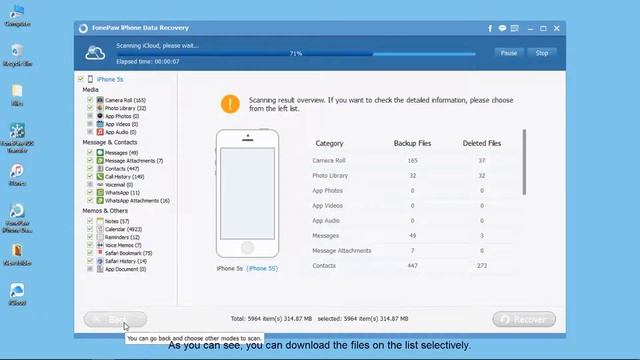Pause the iCloud scan
The height and width of the screenshot is (360, 640).
click(x=509, y=53)
